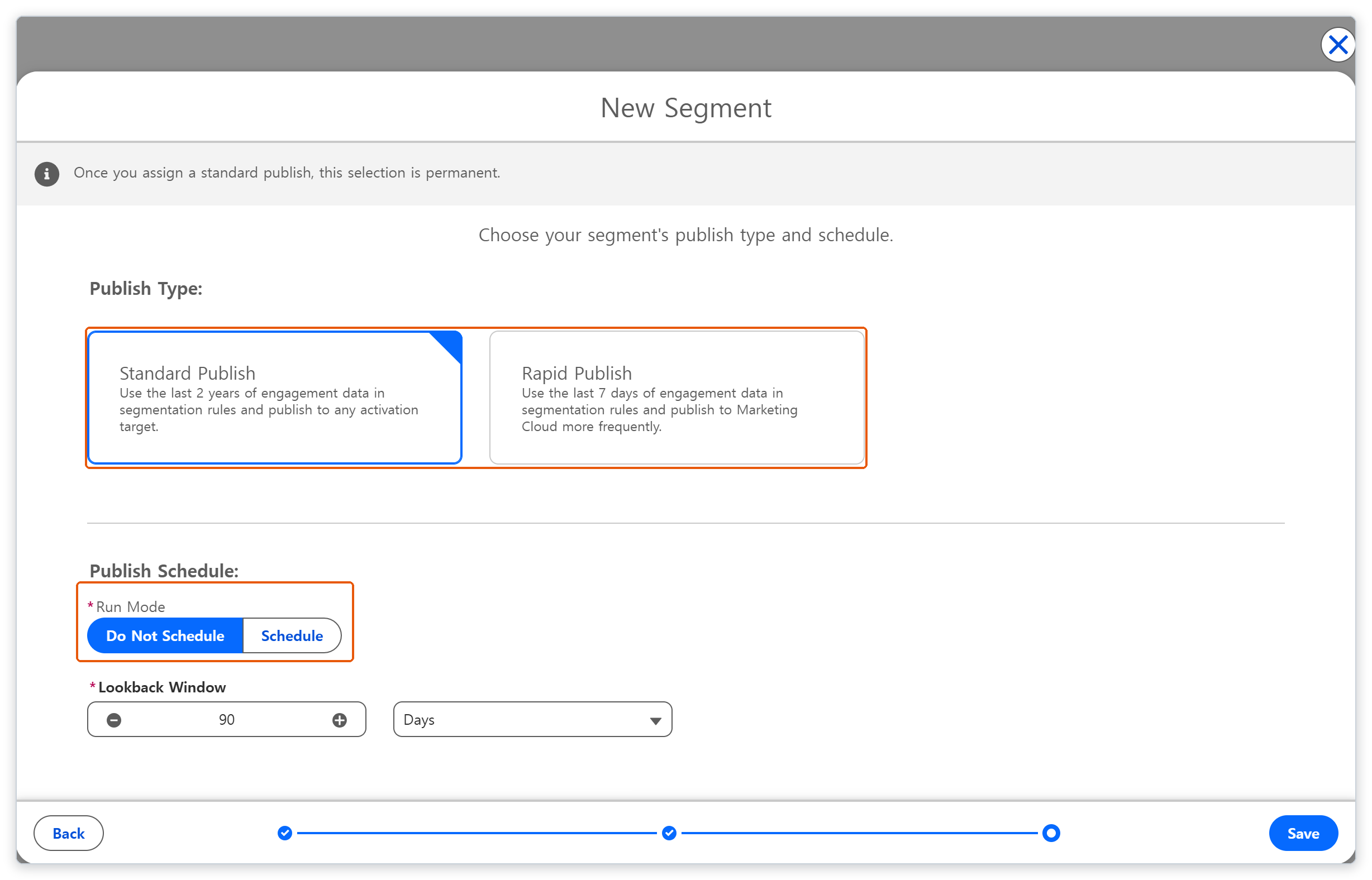Increase lookback window with plus icon

pos(340,719)
